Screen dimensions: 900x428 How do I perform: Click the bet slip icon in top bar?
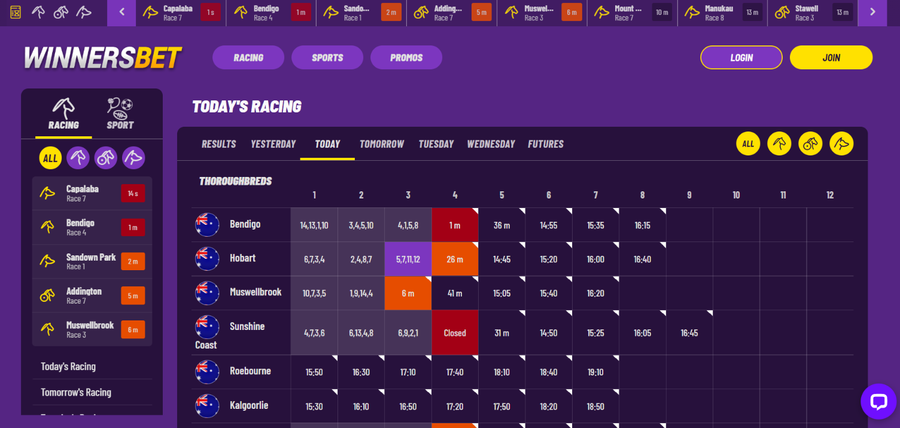click(x=15, y=12)
